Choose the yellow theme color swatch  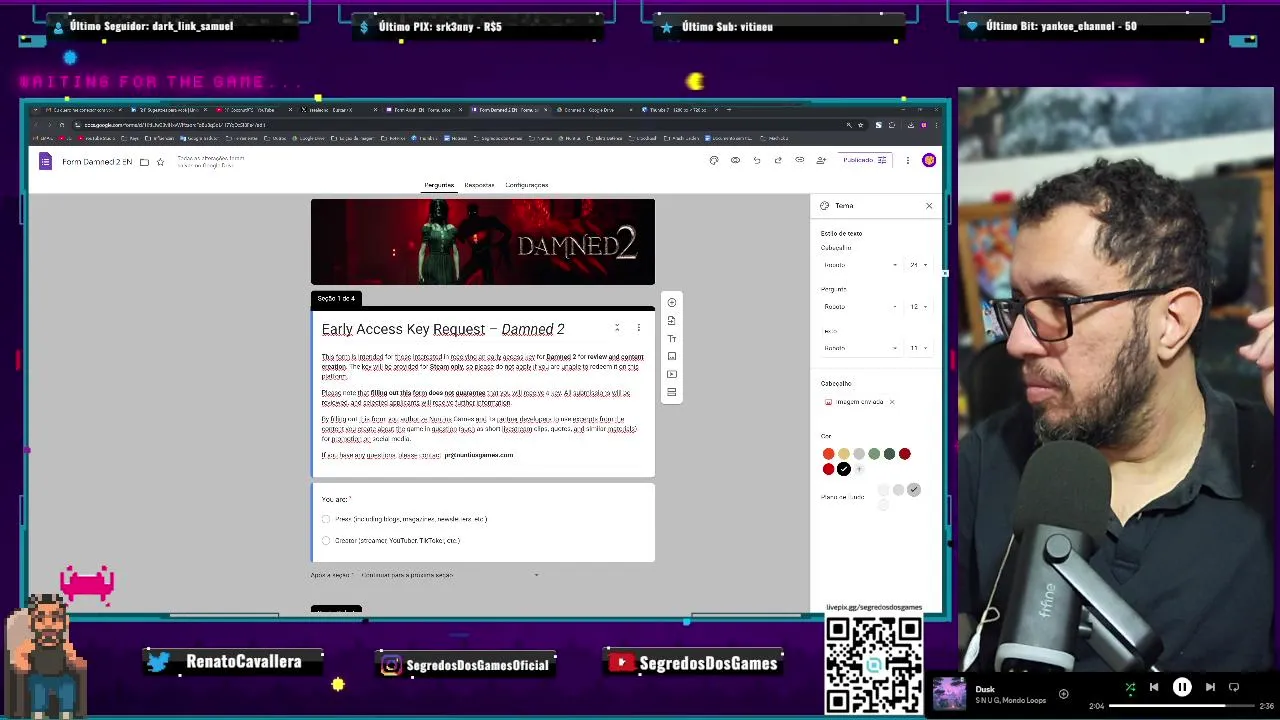click(x=843, y=454)
